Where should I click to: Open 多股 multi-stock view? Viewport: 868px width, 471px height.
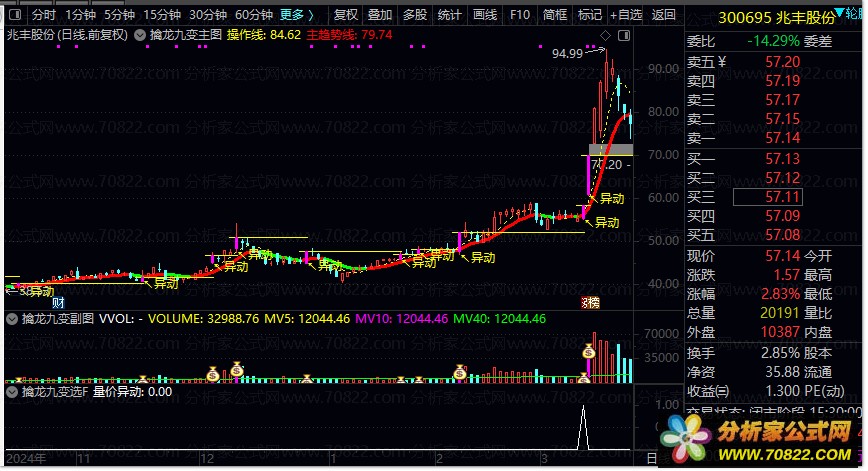415,15
